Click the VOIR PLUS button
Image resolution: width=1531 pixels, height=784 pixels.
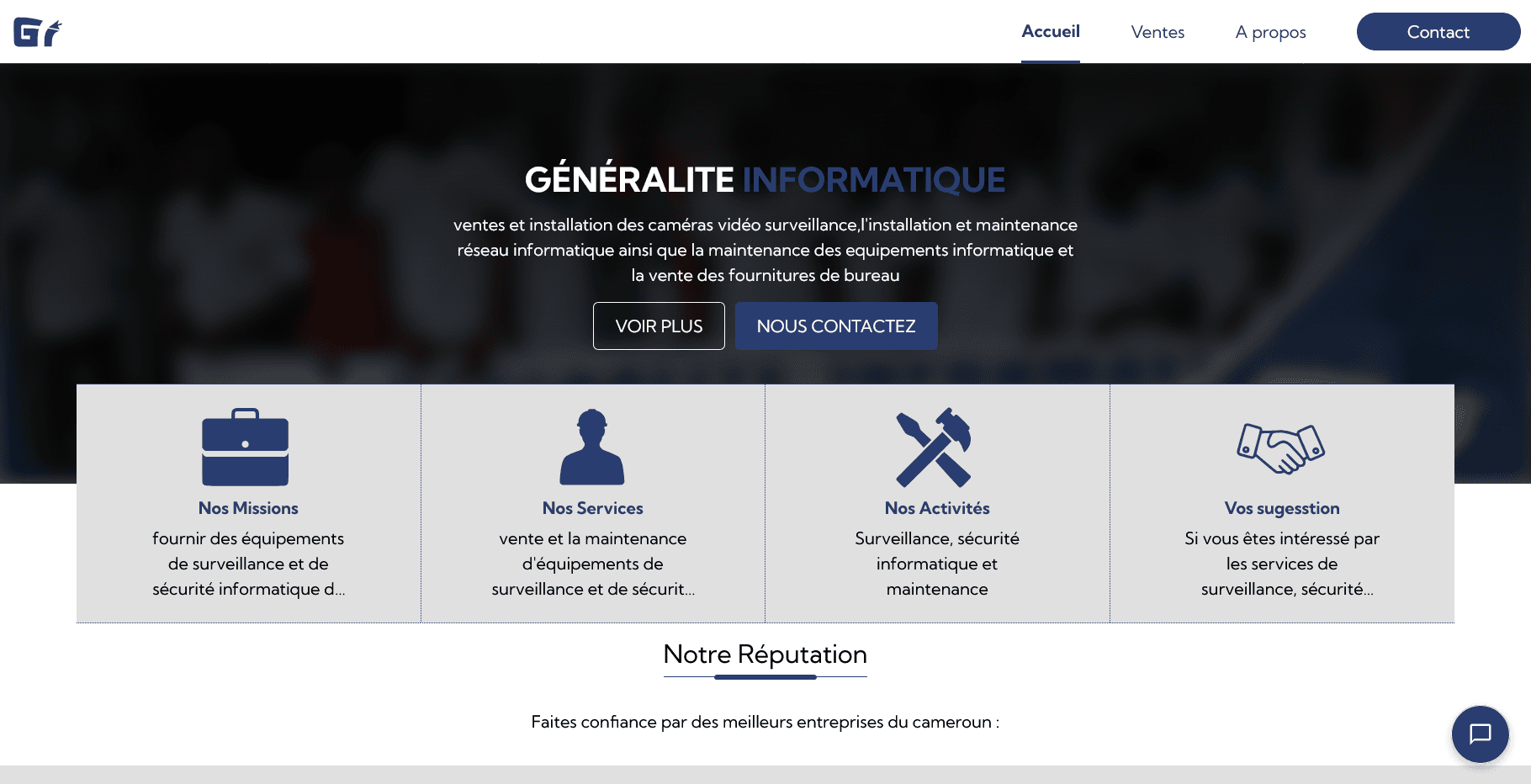point(659,326)
